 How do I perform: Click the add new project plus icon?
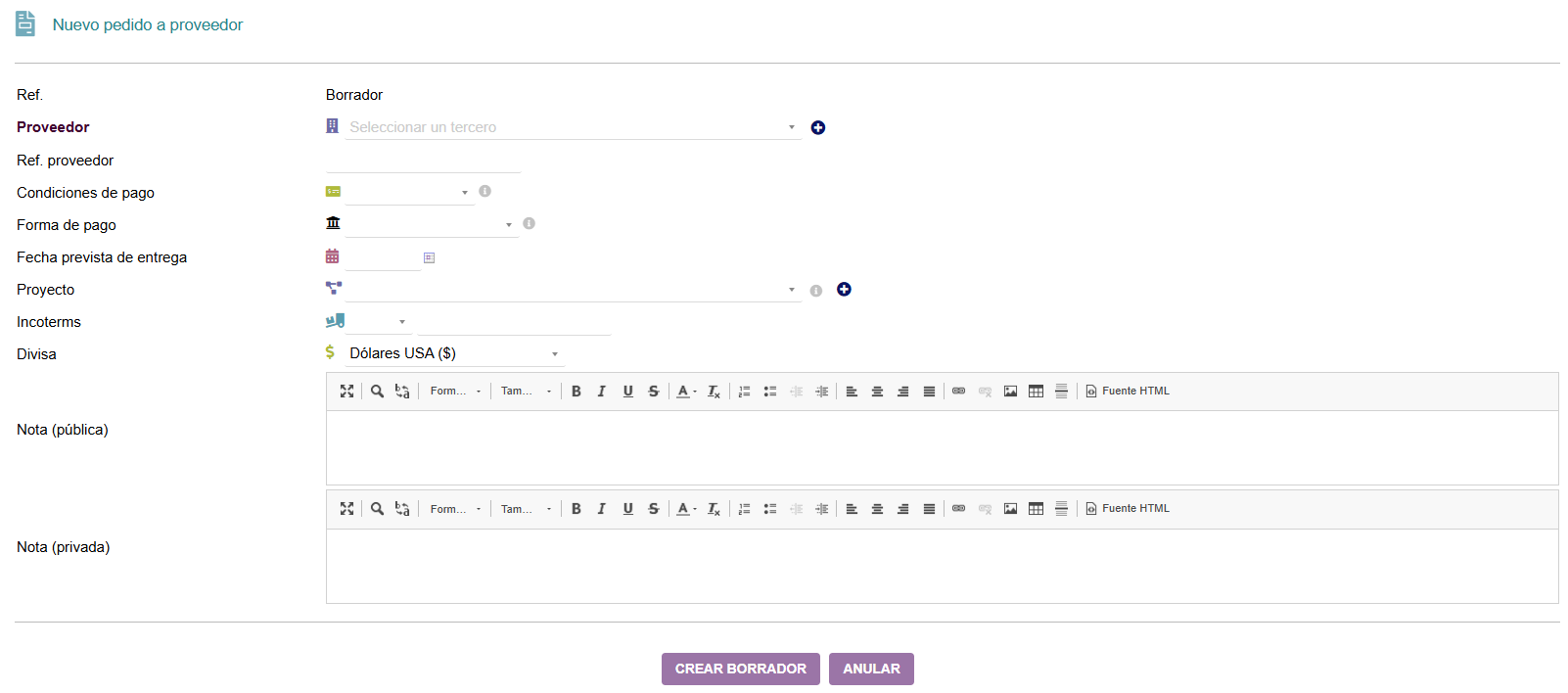[844, 290]
